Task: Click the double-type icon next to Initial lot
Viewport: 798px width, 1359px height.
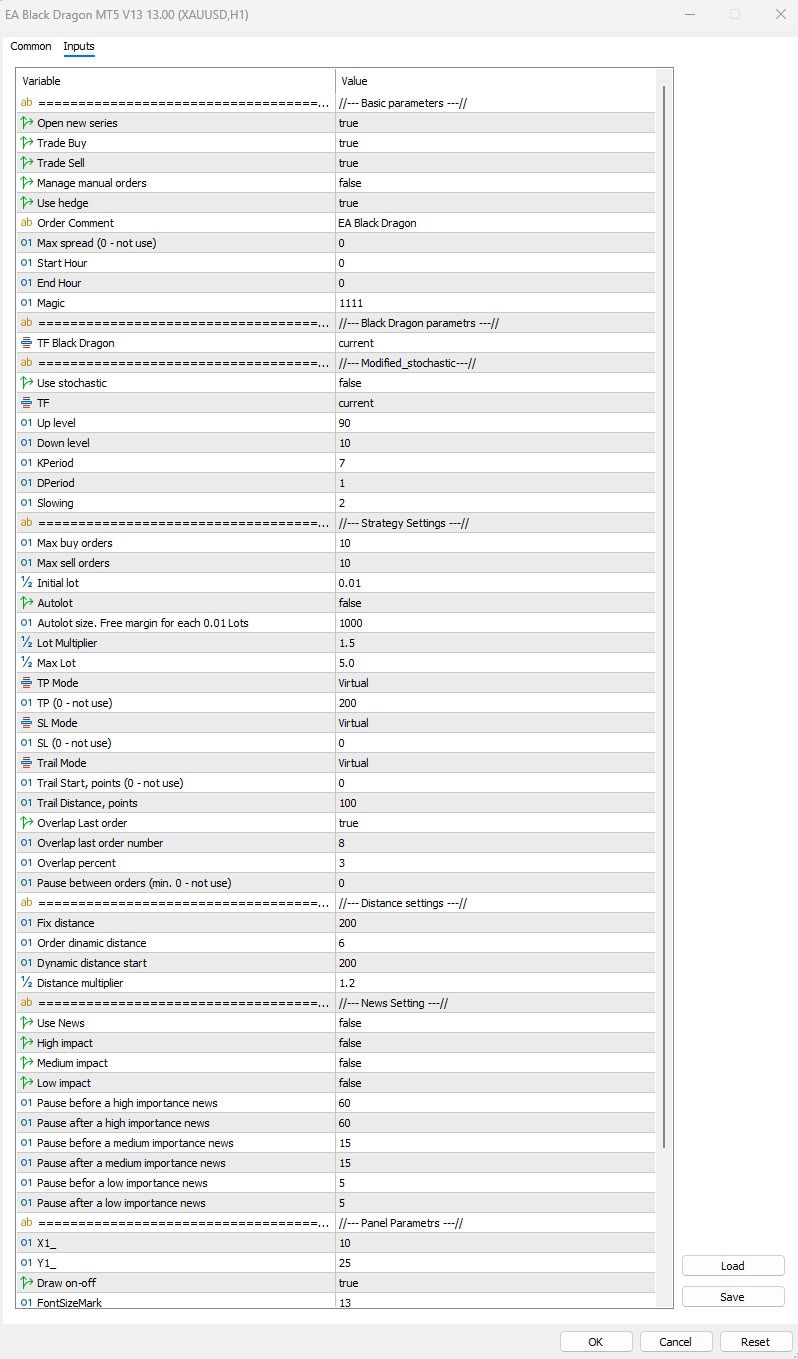Action: (27, 583)
